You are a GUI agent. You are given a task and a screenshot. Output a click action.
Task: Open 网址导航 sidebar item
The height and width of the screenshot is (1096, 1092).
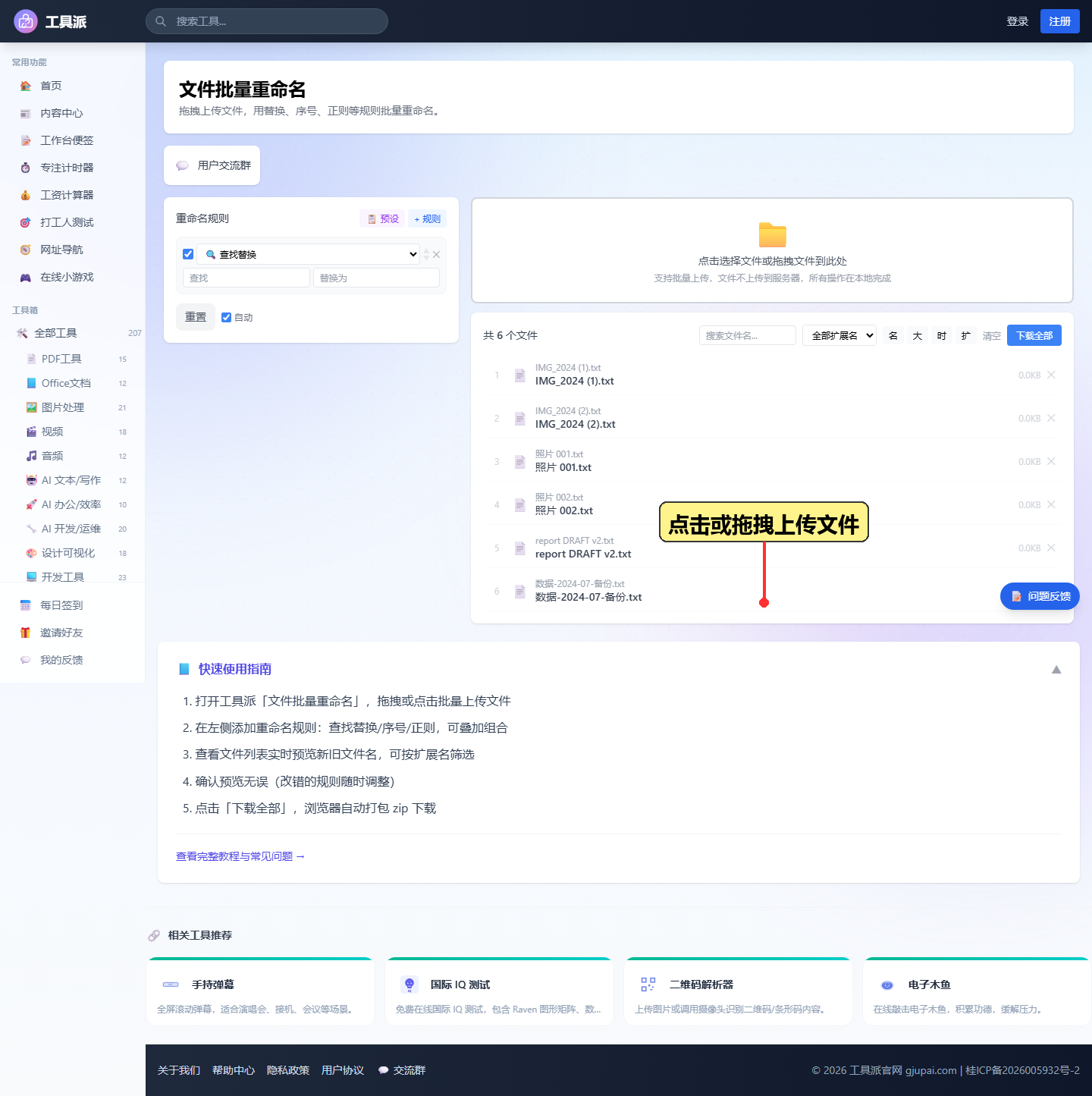[x=72, y=250]
